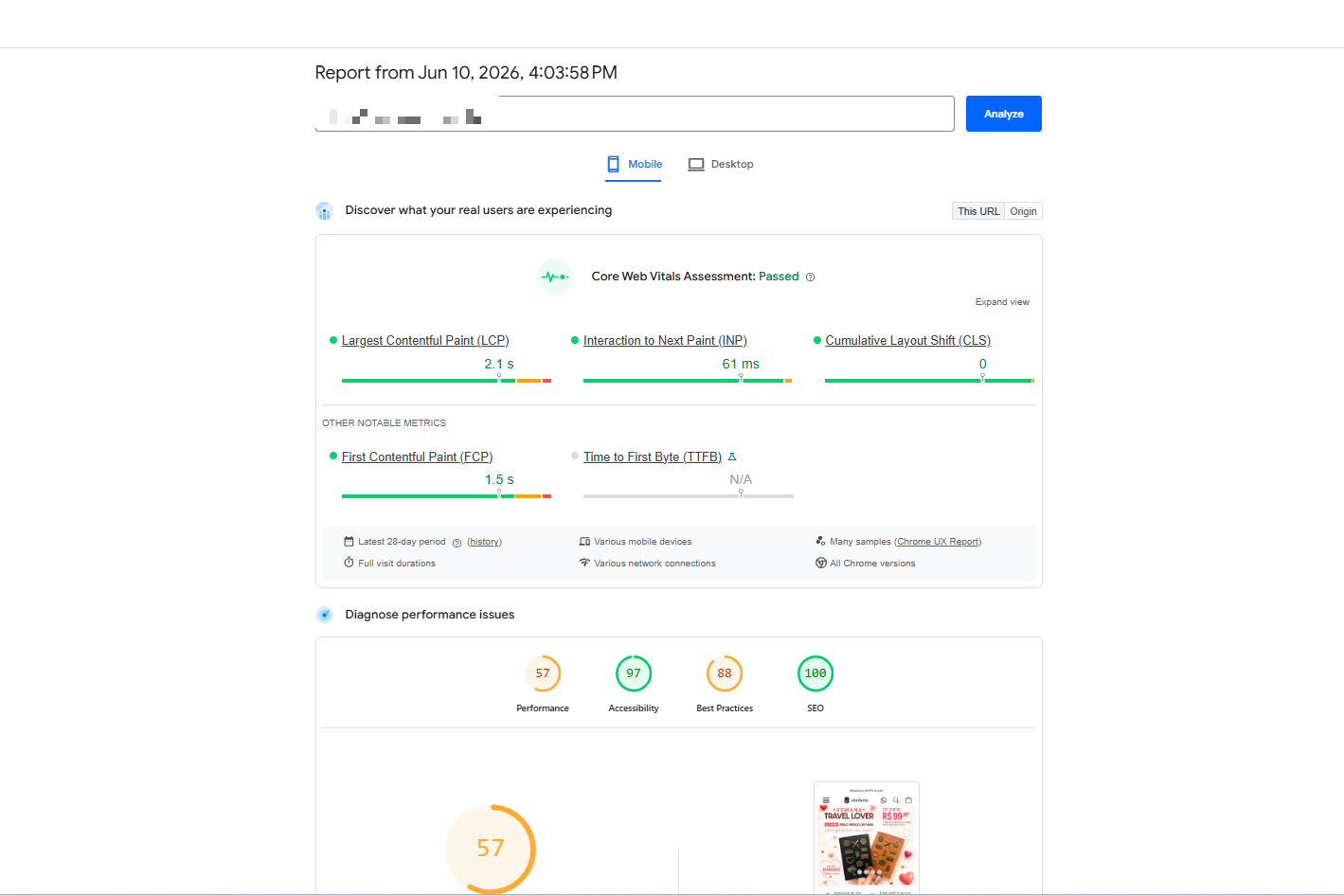The height and width of the screenshot is (896, 1344).
Task: Click All Chrome versions text
Action: tap(872, 564)
